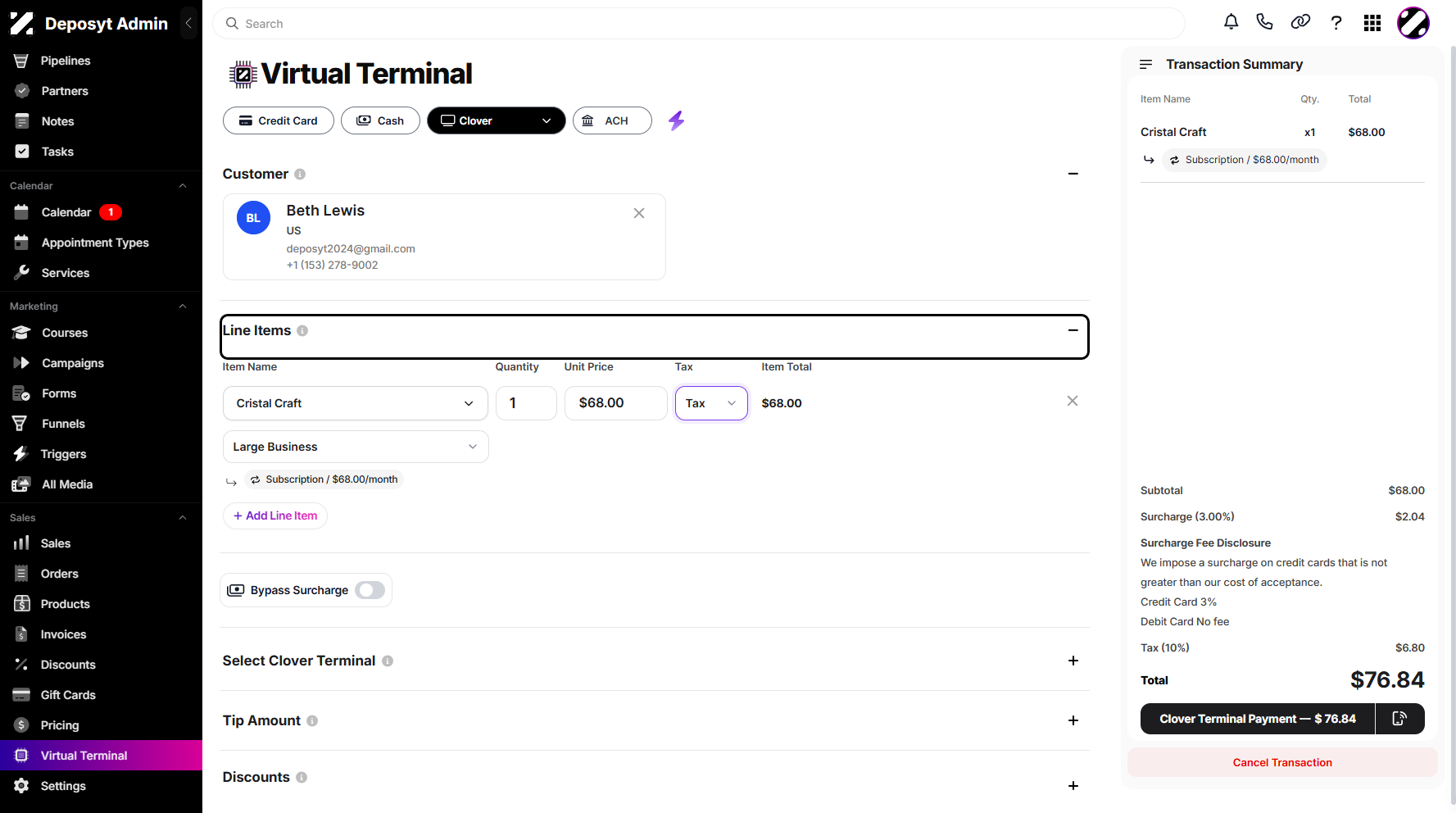Viewport: 1456px width, 813px height.
Task: Collapse the Customer section
Action: (1073, 174)
